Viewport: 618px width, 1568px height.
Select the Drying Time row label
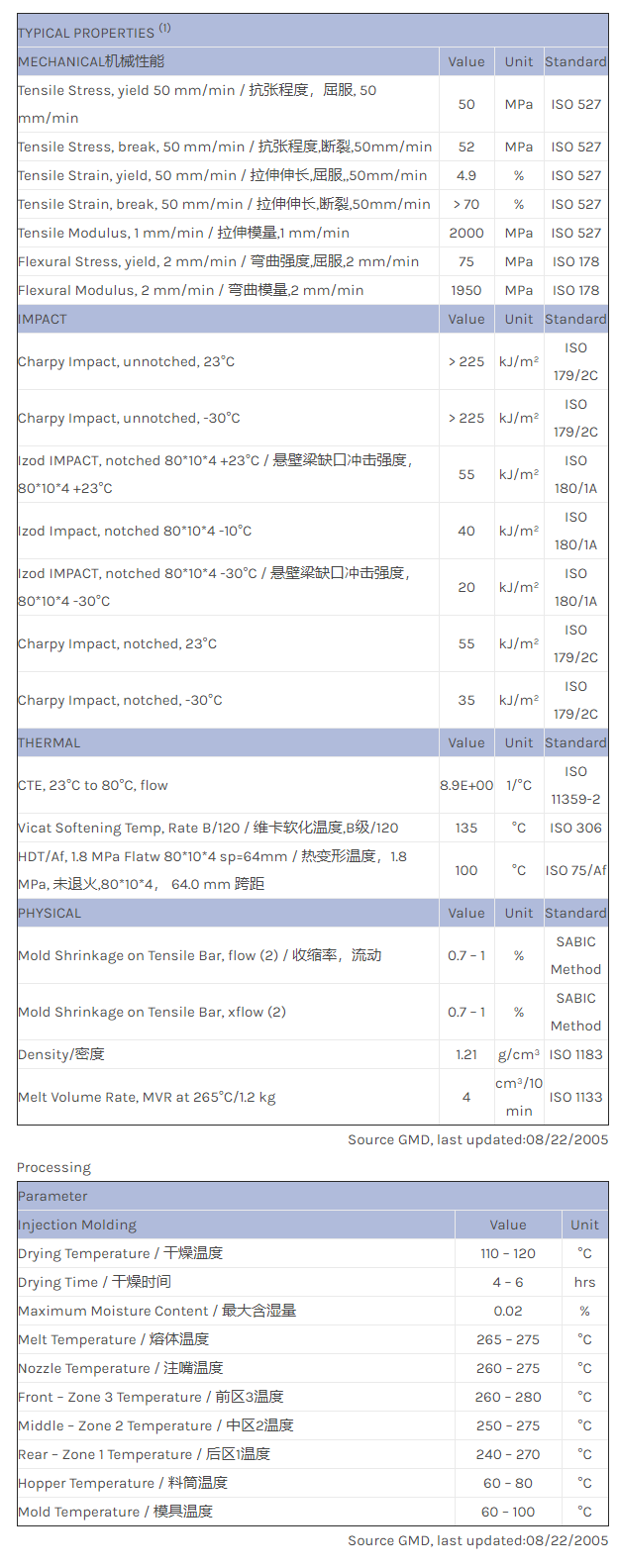point(94,1282)
